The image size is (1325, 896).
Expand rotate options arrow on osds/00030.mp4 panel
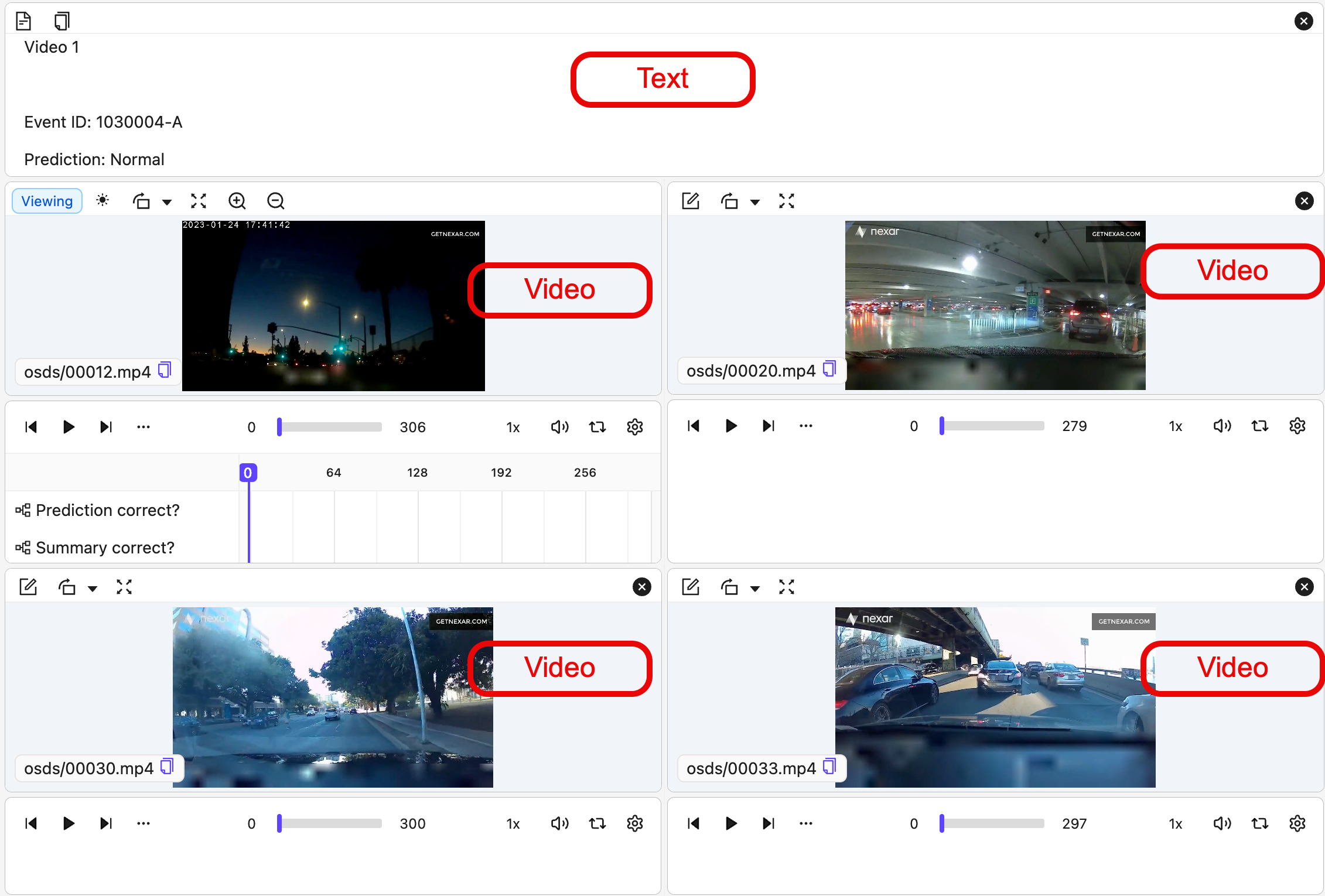click(93, 588)
